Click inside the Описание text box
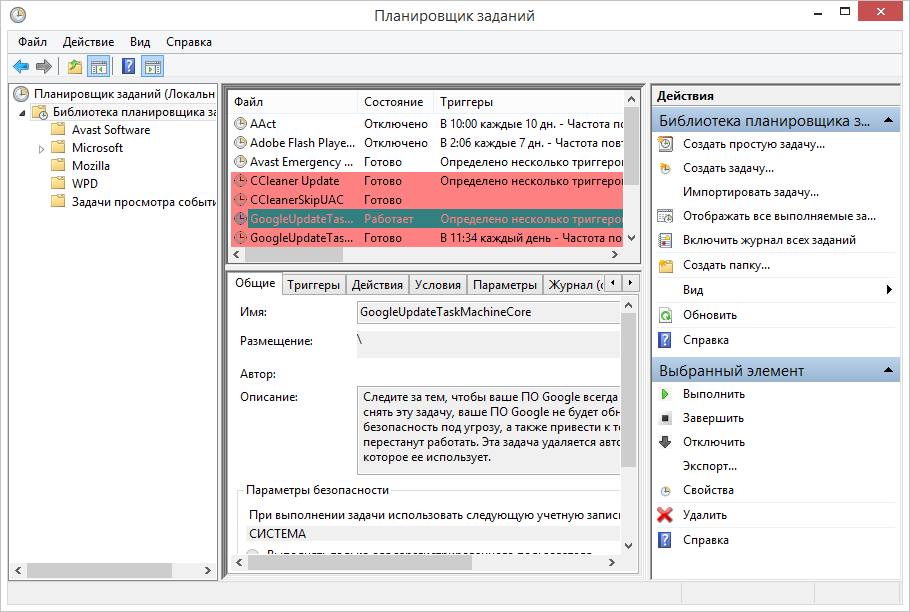The image size is (910, 612). (489, 430)
